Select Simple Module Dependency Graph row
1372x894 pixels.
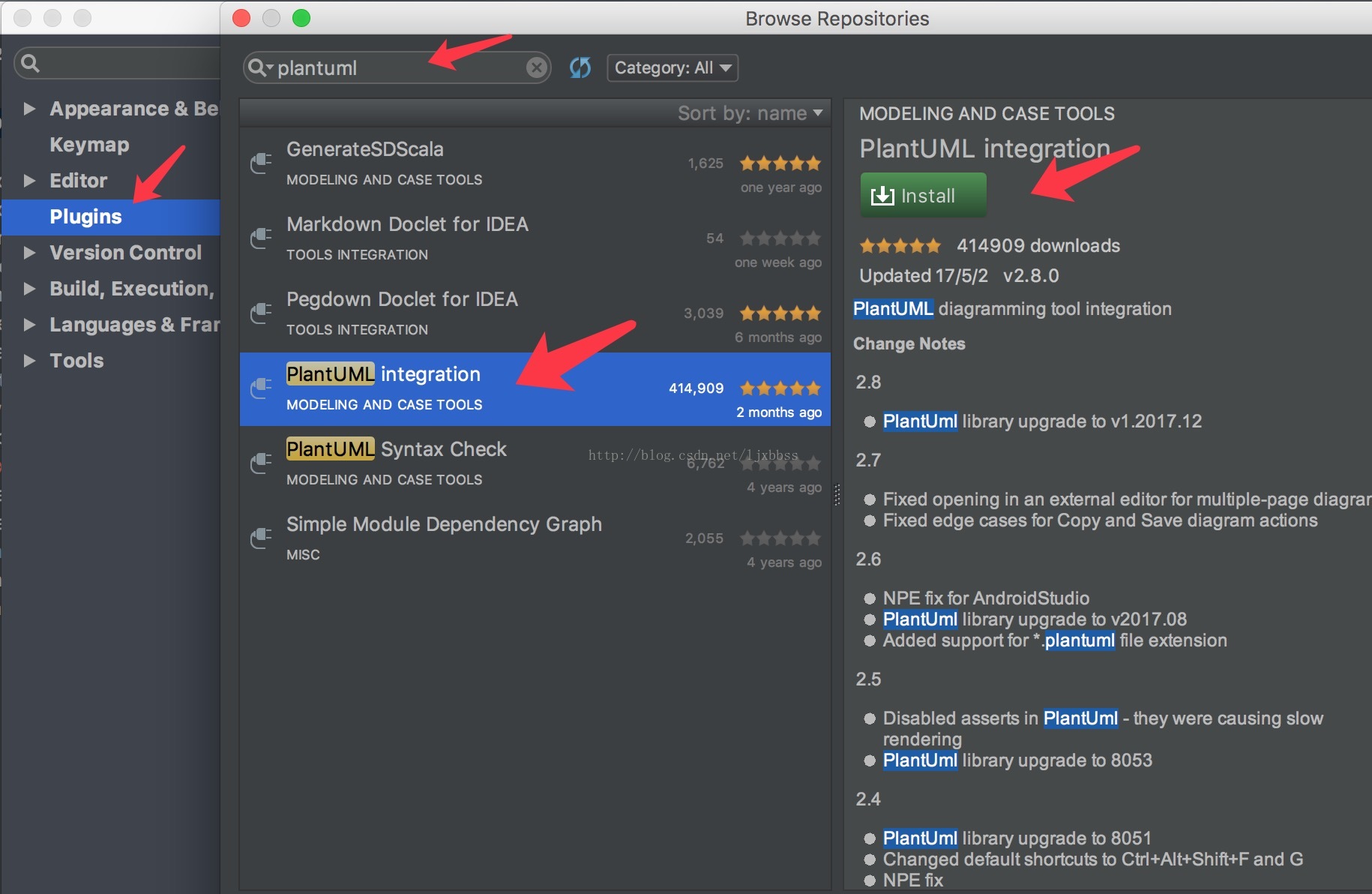pos(535,539)
